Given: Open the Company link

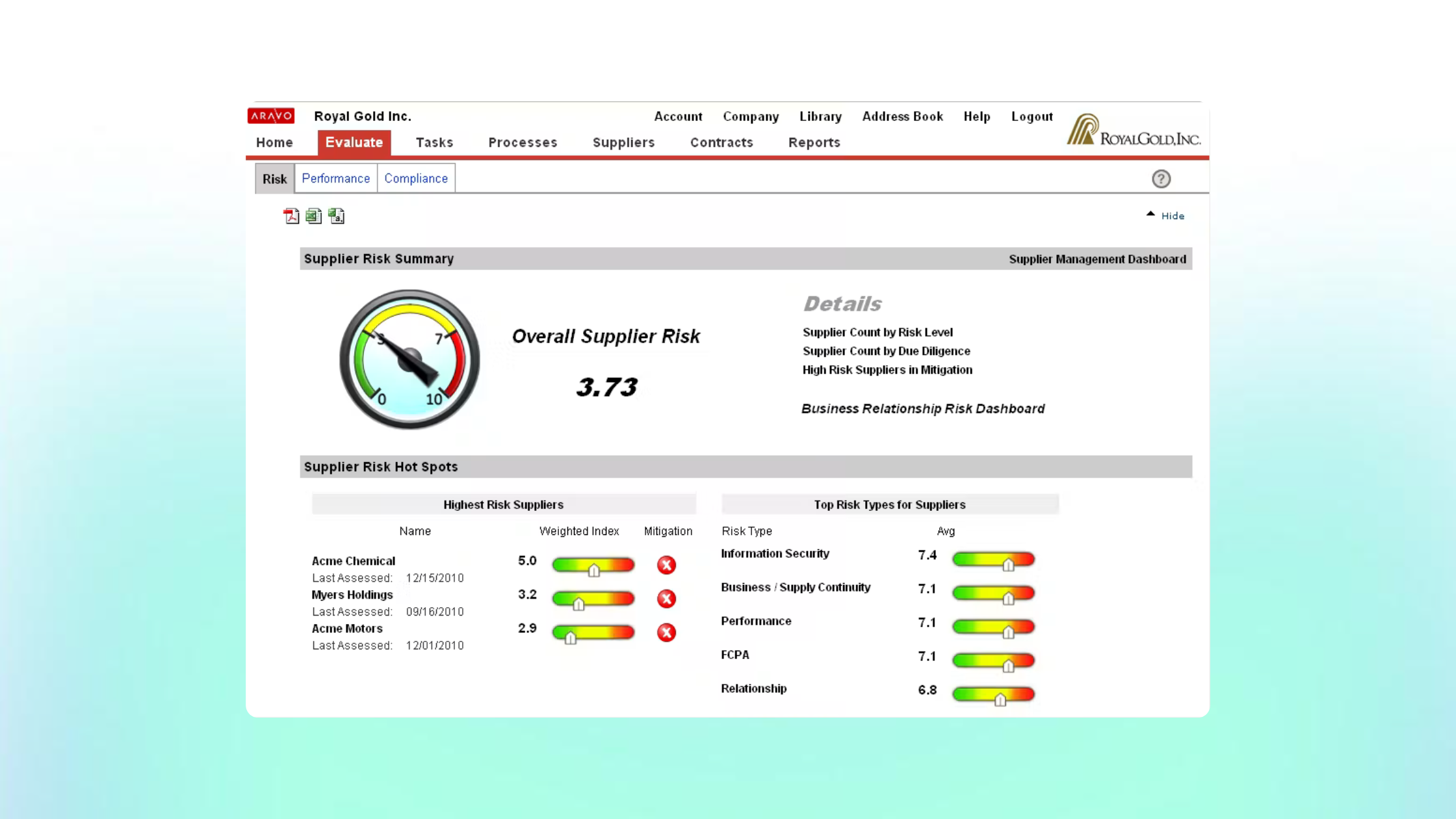Looking at the screenshot, I should tap(751, 116).
